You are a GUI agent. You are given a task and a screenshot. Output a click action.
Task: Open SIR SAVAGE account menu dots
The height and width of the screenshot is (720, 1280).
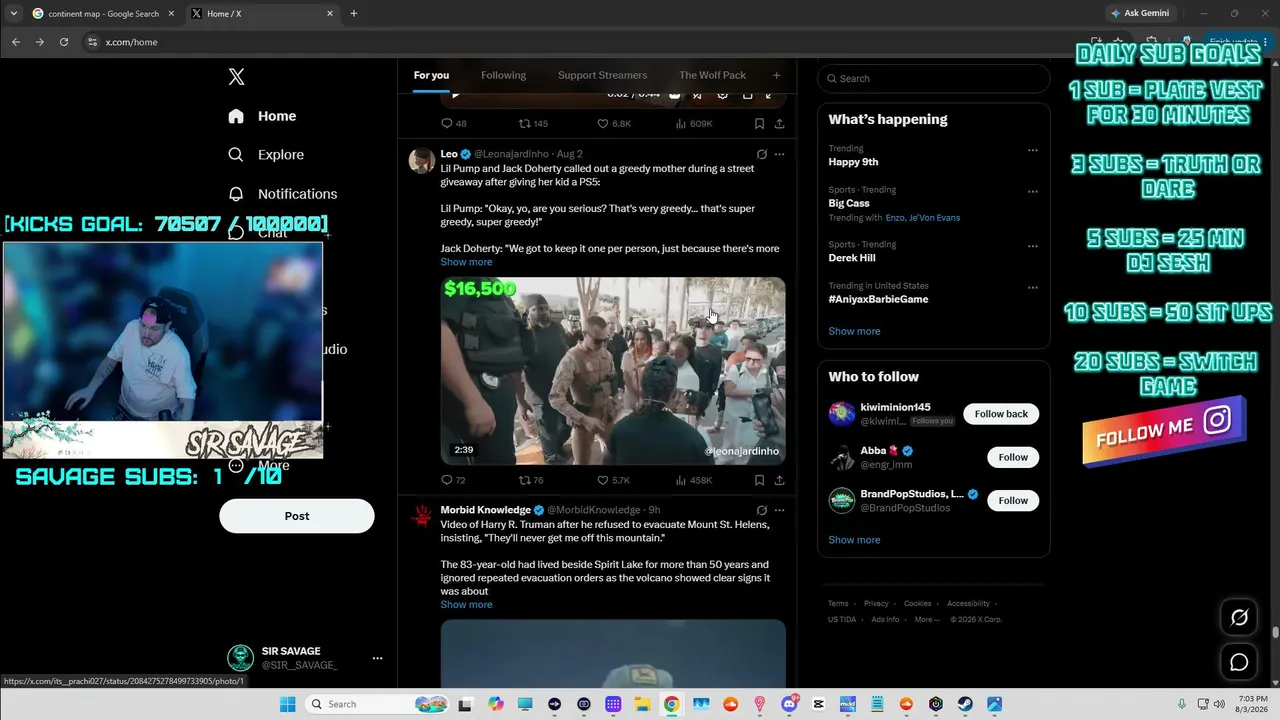pyautogui.click(x=377, y=658)
